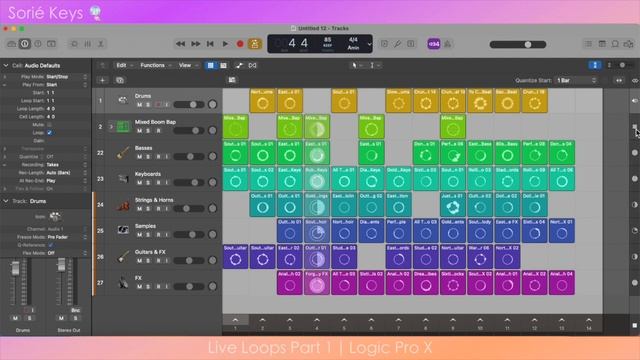Image resolution: width=640 pixels, height=360 pixels.
Task: Open Quick Help in the control bar
Action: [38, 44]
